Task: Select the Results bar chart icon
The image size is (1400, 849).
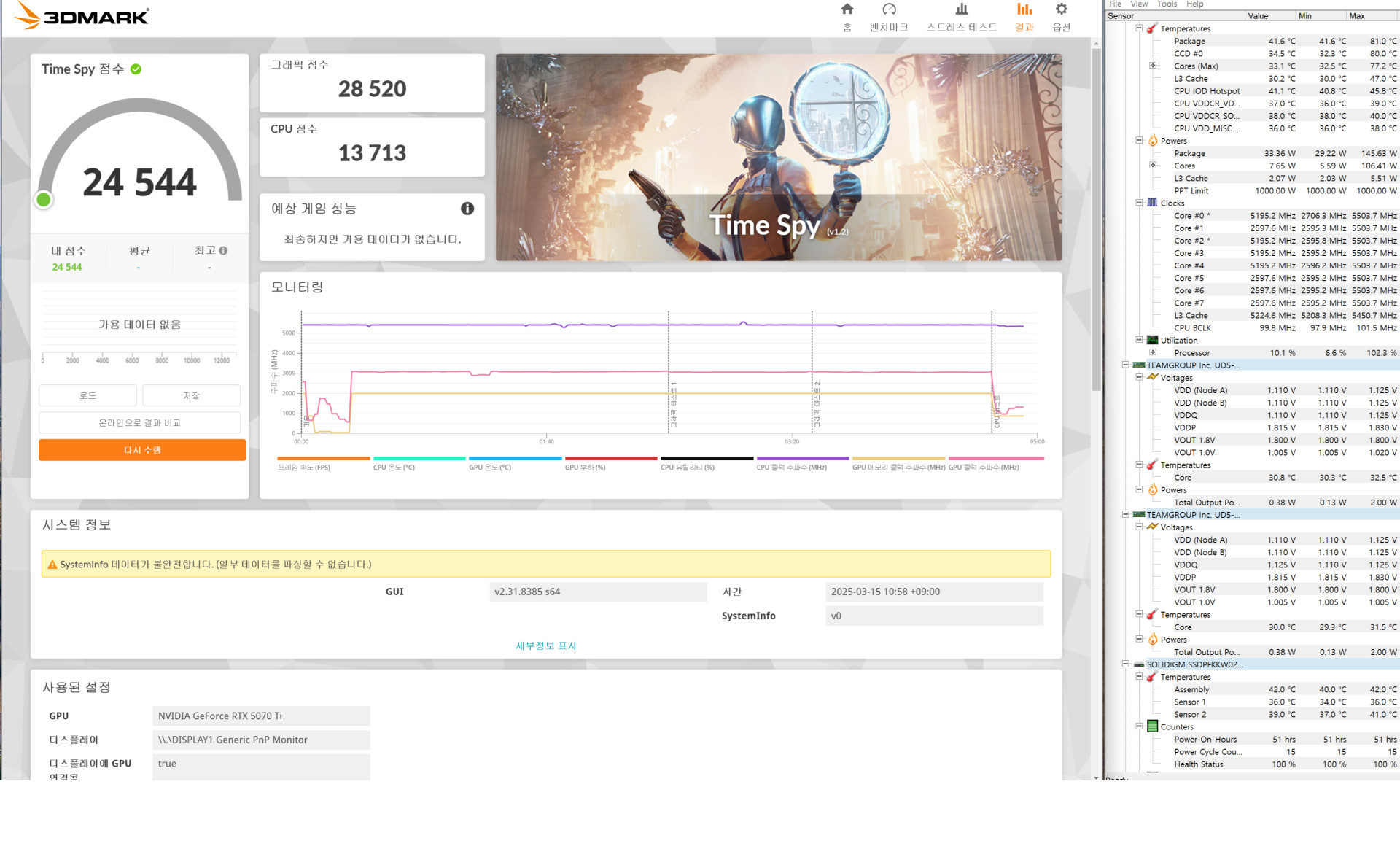Action: [1024, 9]
